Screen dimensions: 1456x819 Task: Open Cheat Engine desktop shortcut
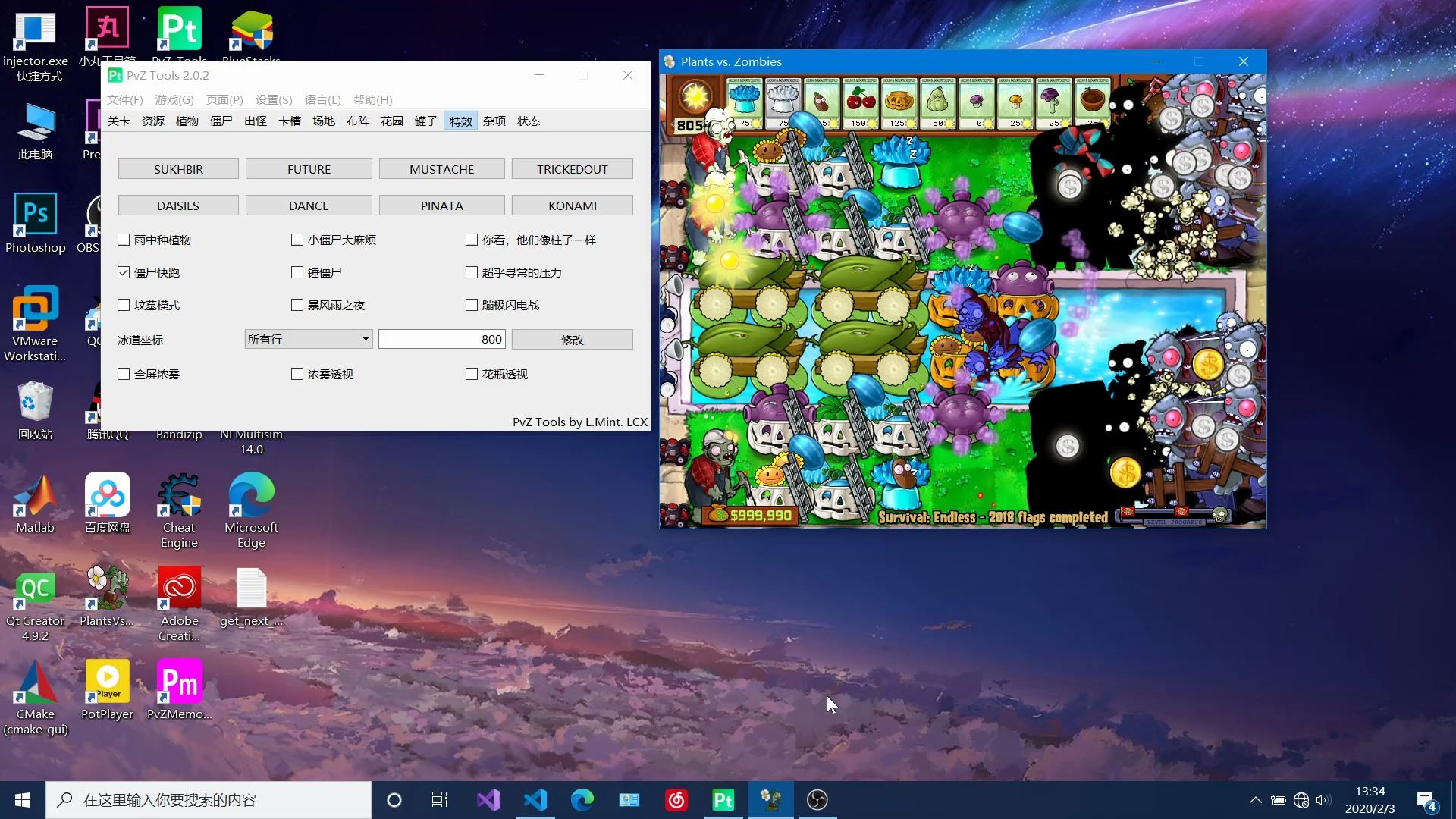click(x=179, y=510)
